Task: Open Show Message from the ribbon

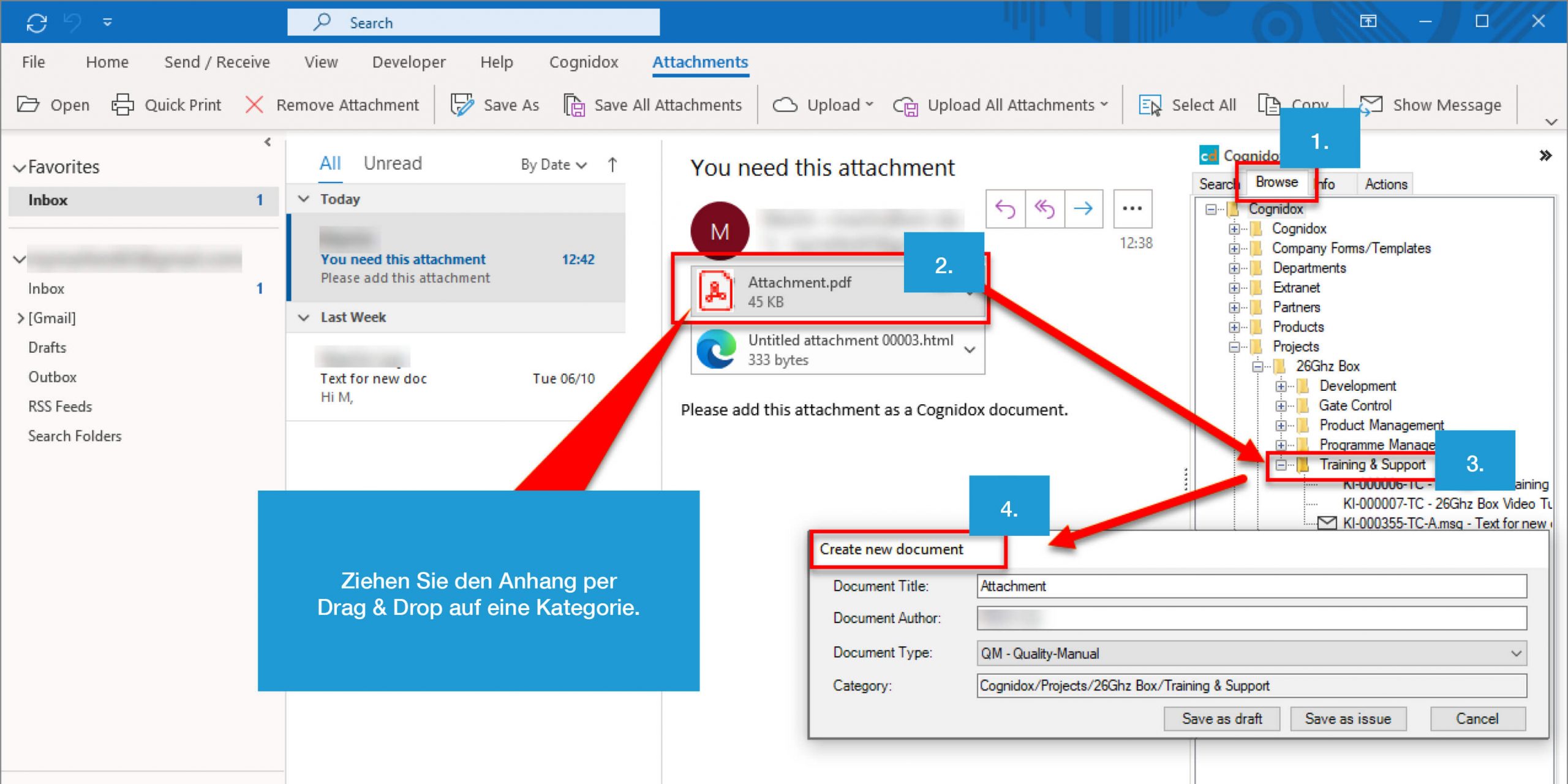Action: (1371, 104)
